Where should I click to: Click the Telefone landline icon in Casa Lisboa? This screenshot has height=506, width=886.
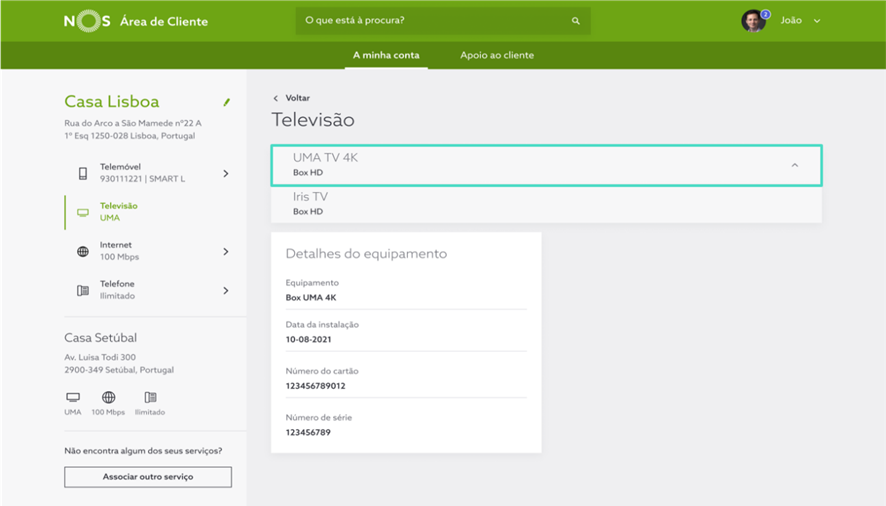click(x=82, y=291)
